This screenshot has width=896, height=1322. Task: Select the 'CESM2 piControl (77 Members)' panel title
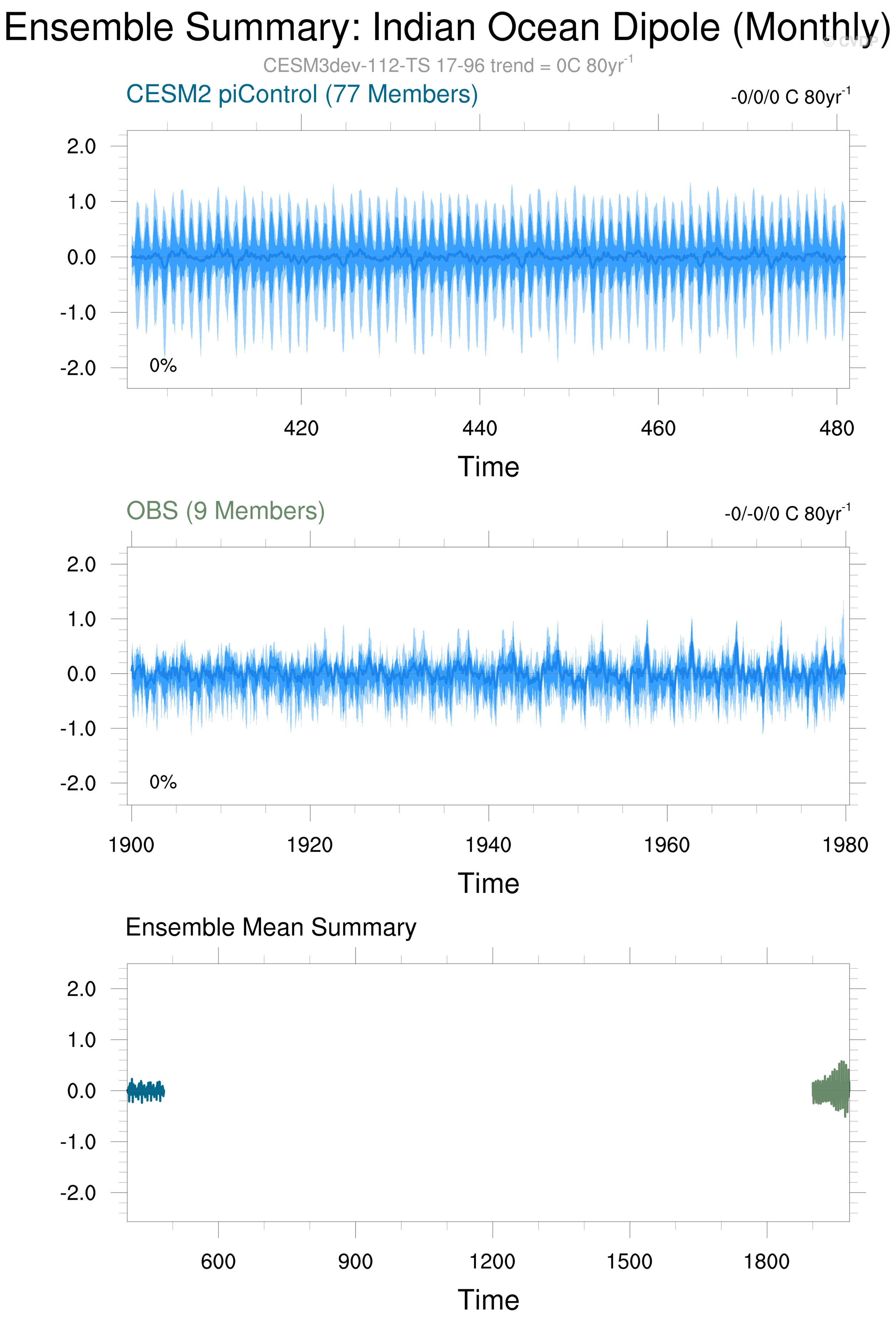click(x=301, y=94)
